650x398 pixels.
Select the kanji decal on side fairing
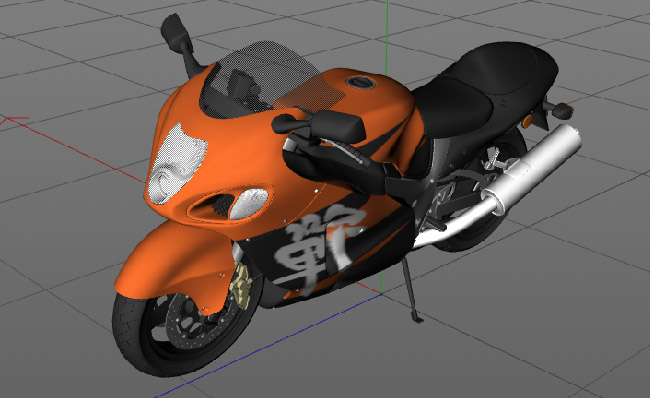point(319,249)
